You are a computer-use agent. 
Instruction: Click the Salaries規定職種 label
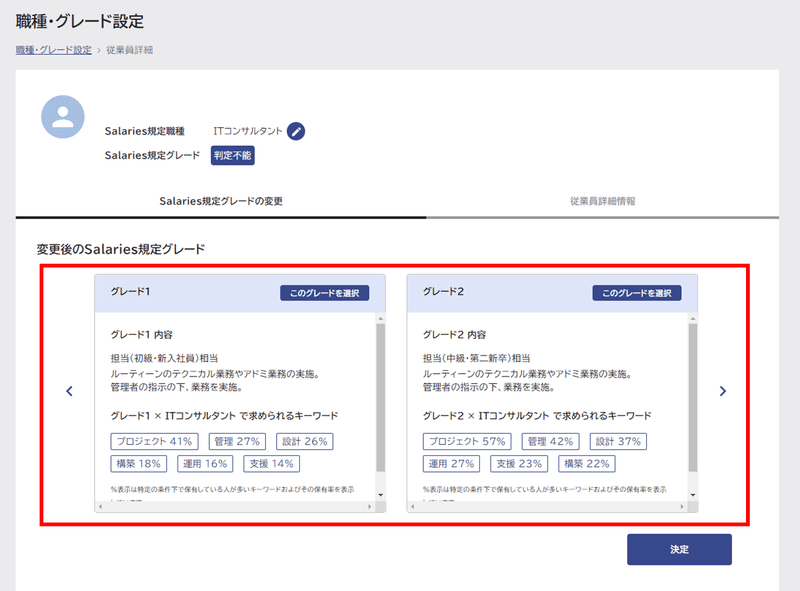145,131
